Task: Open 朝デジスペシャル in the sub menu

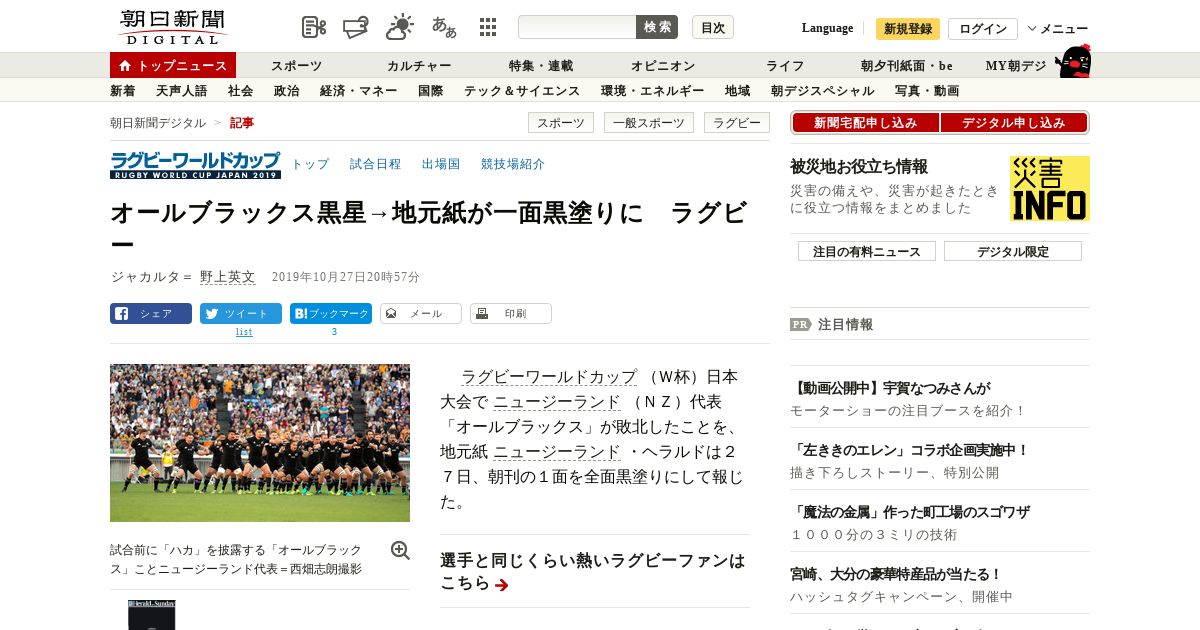Action: pyautogui.click(x=823, y=91)
